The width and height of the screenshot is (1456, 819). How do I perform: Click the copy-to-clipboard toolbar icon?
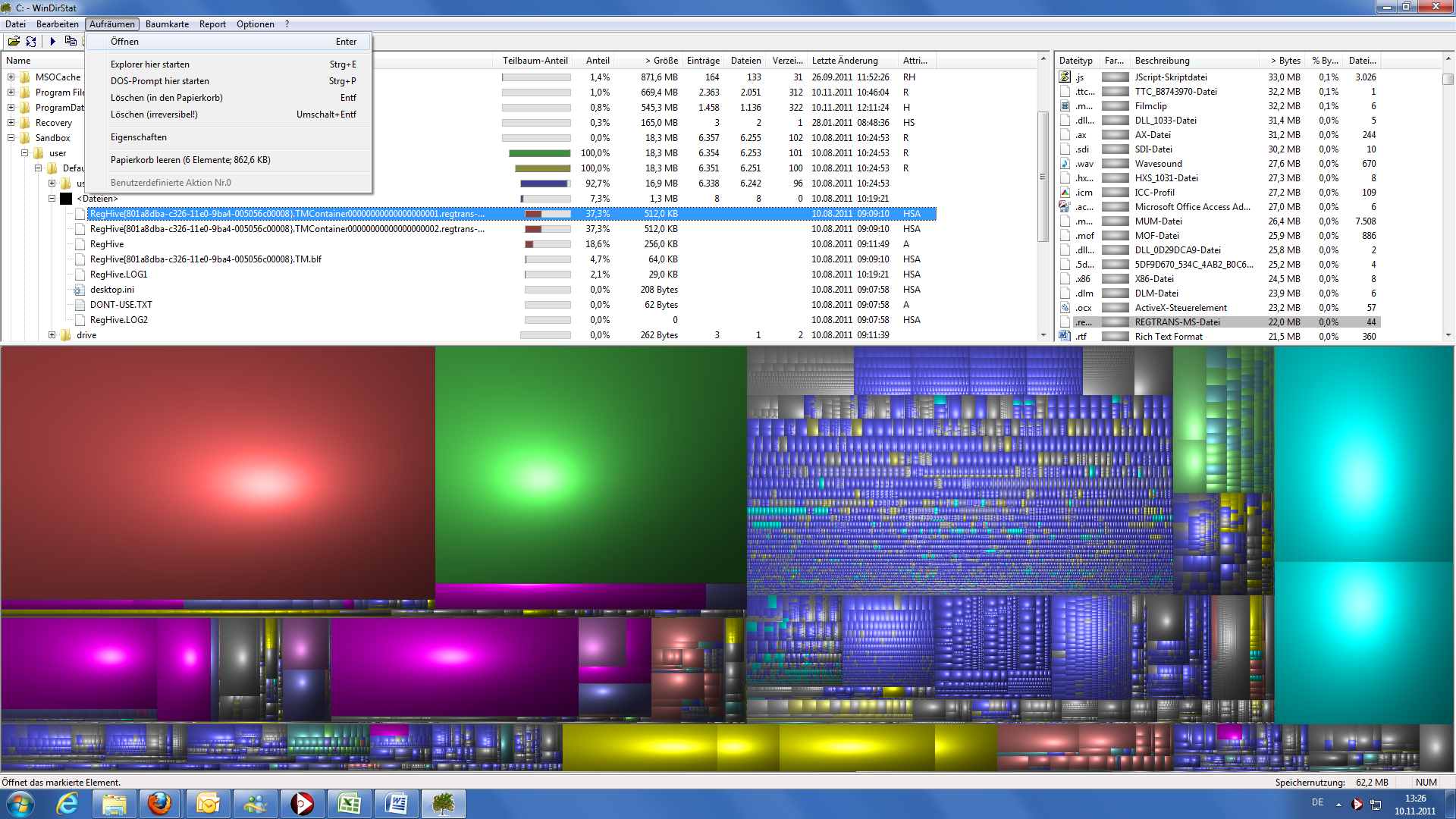[71, 41]
